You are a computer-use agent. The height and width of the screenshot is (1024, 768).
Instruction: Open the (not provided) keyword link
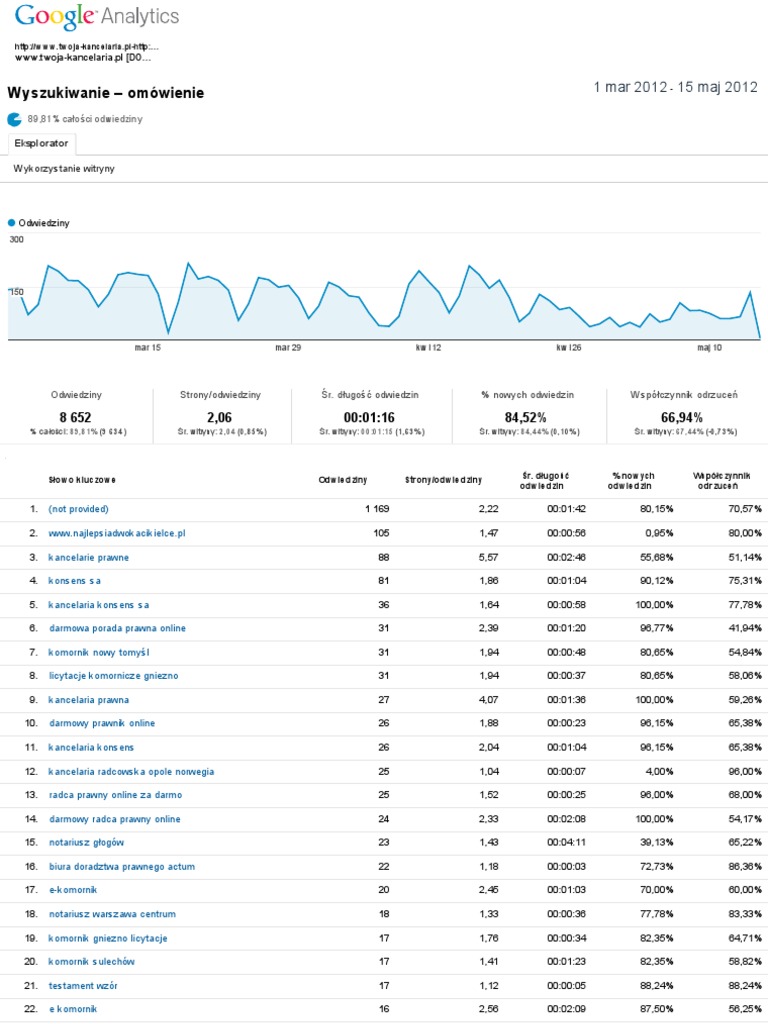click(78, 509)
